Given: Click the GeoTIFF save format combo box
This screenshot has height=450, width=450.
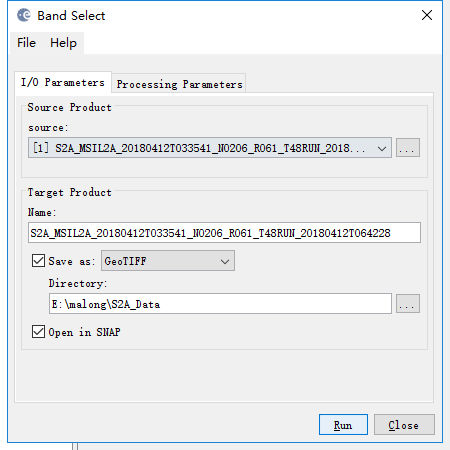Looking at the screenshot, I should coord(168,261).
